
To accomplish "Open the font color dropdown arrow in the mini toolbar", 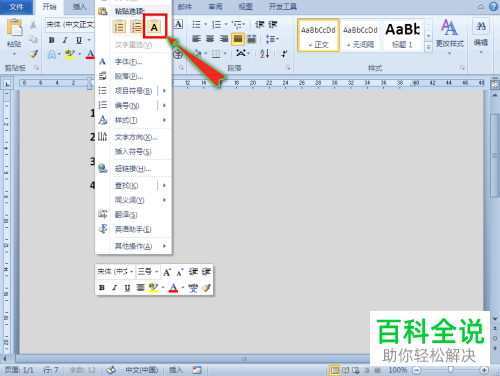I will pos(183,288).
